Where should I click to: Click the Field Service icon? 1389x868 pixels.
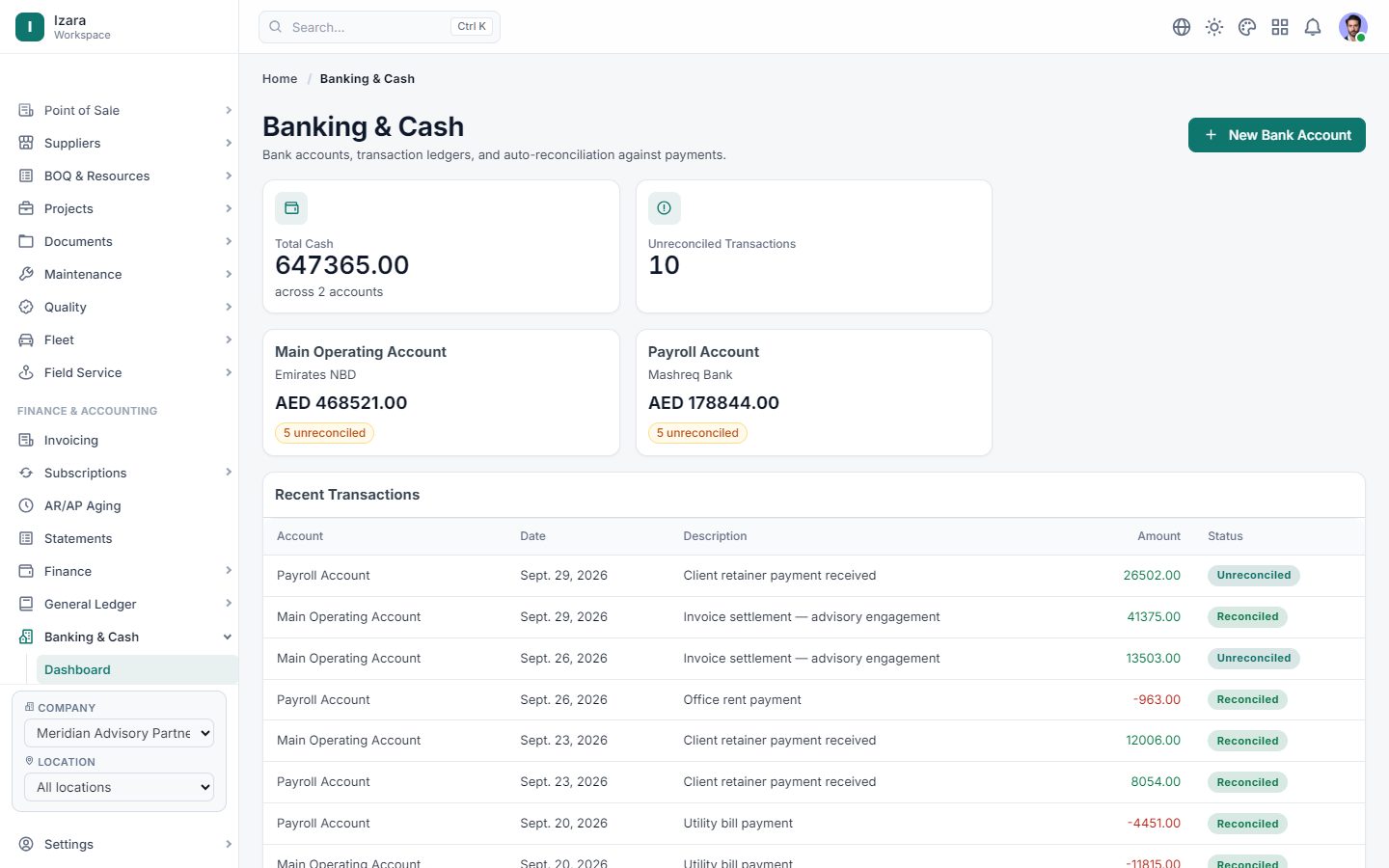26,372
